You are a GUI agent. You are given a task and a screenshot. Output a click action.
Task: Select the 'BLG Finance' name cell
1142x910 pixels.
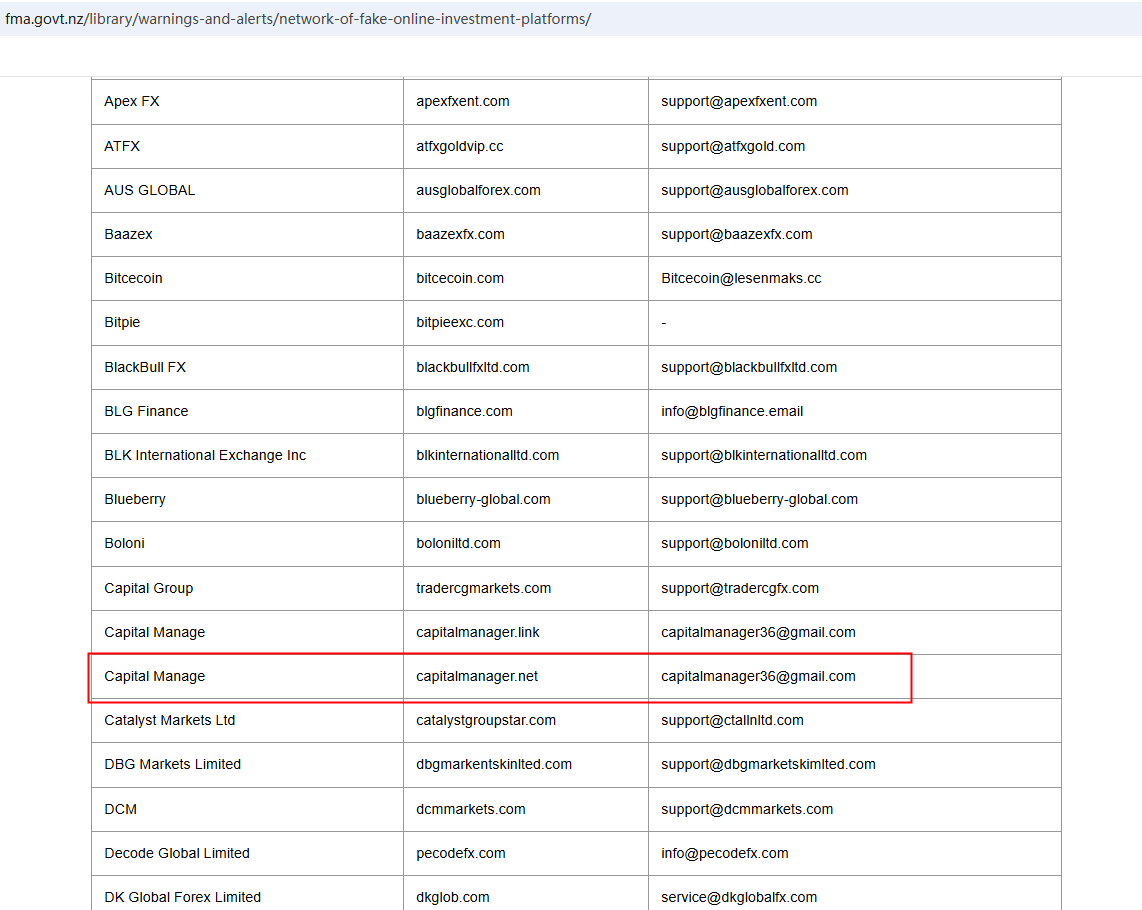[x=248, y=412]
